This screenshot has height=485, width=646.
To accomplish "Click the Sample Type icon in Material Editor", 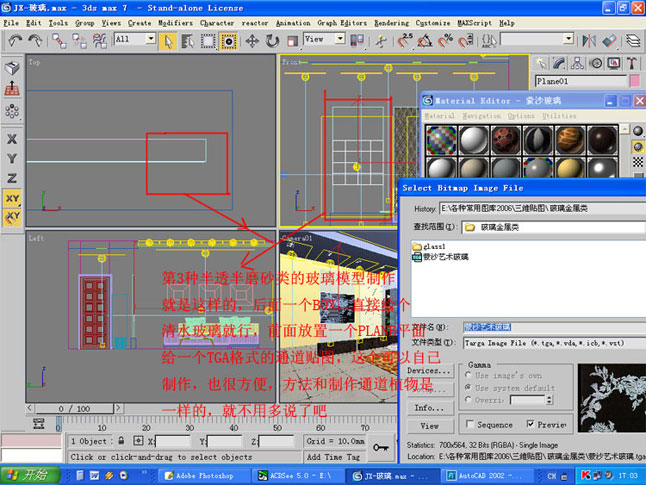I will (638, 131).
